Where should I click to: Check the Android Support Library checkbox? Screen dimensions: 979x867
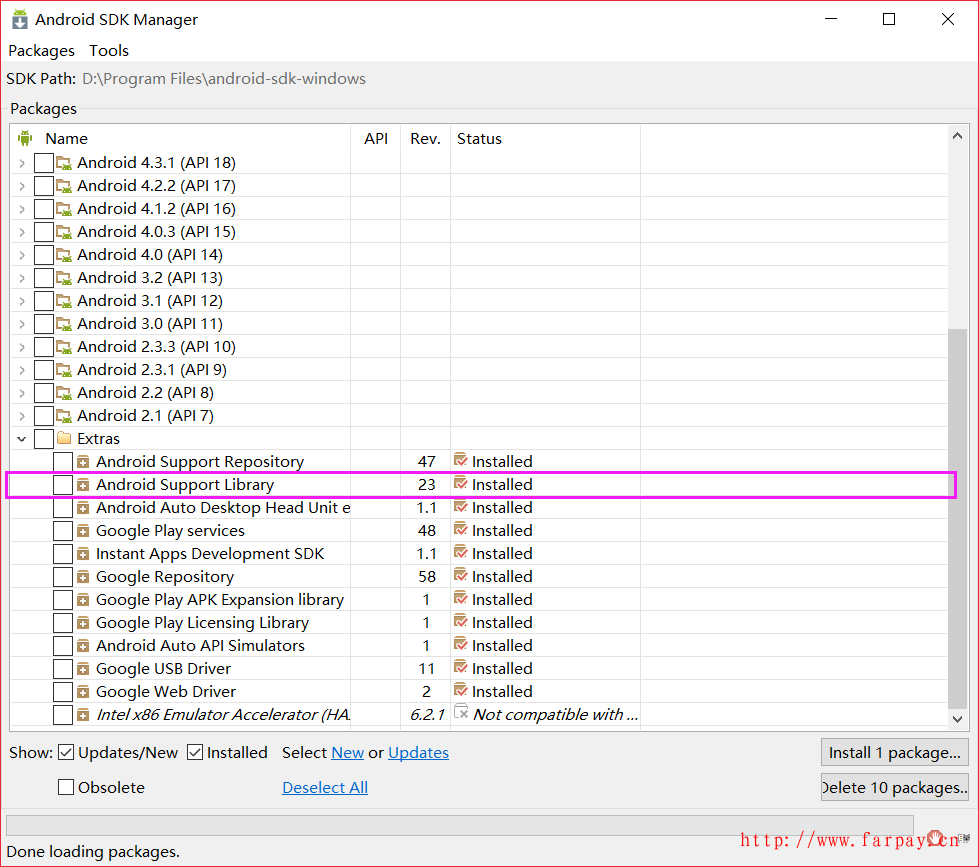tap(63, 485)
